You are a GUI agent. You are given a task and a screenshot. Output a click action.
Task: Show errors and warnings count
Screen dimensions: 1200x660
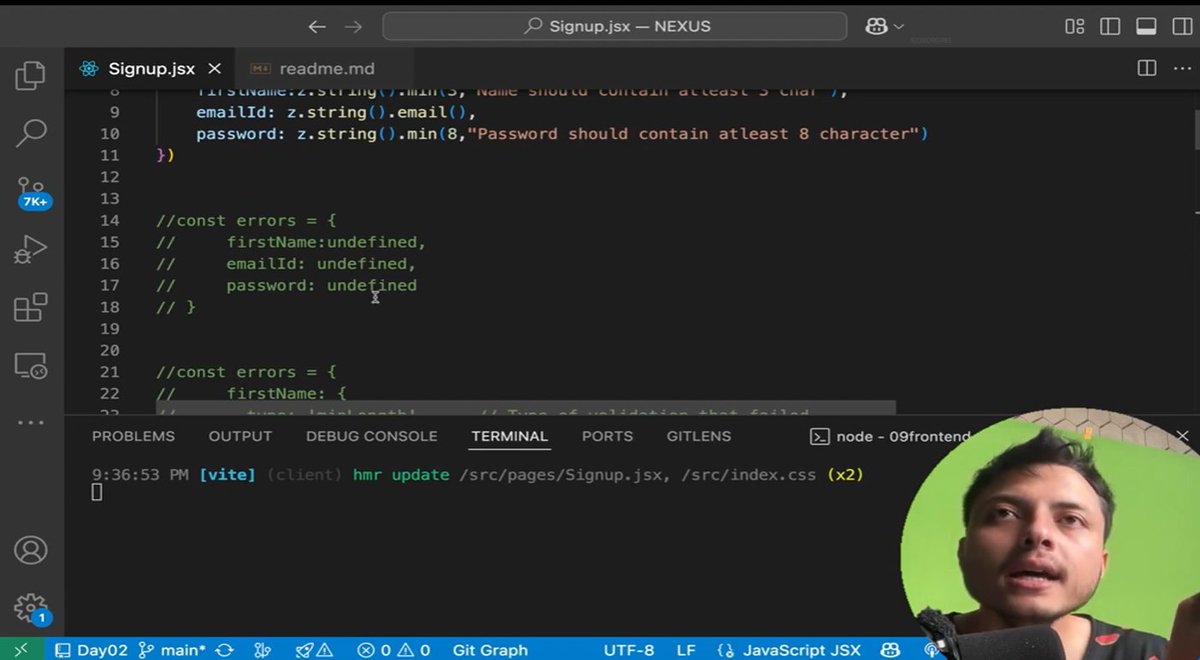click(393, 649)
